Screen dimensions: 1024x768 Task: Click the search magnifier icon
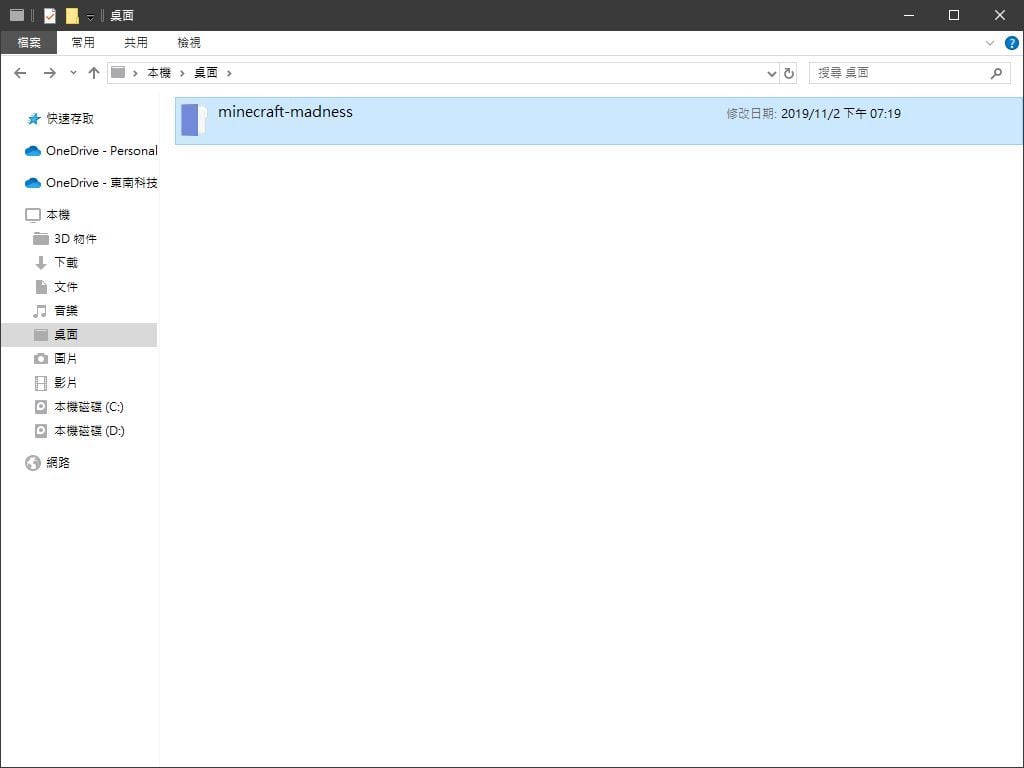pos(996,73)
